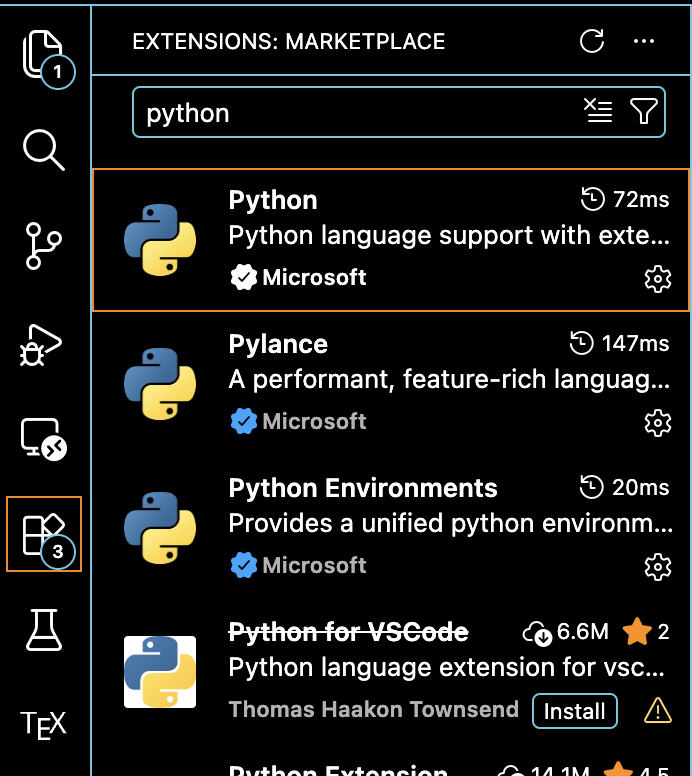Viewport: 692px width, 776px height.
Task: Click the Python Environments logo thumbnail
Action: click(160, 528)
